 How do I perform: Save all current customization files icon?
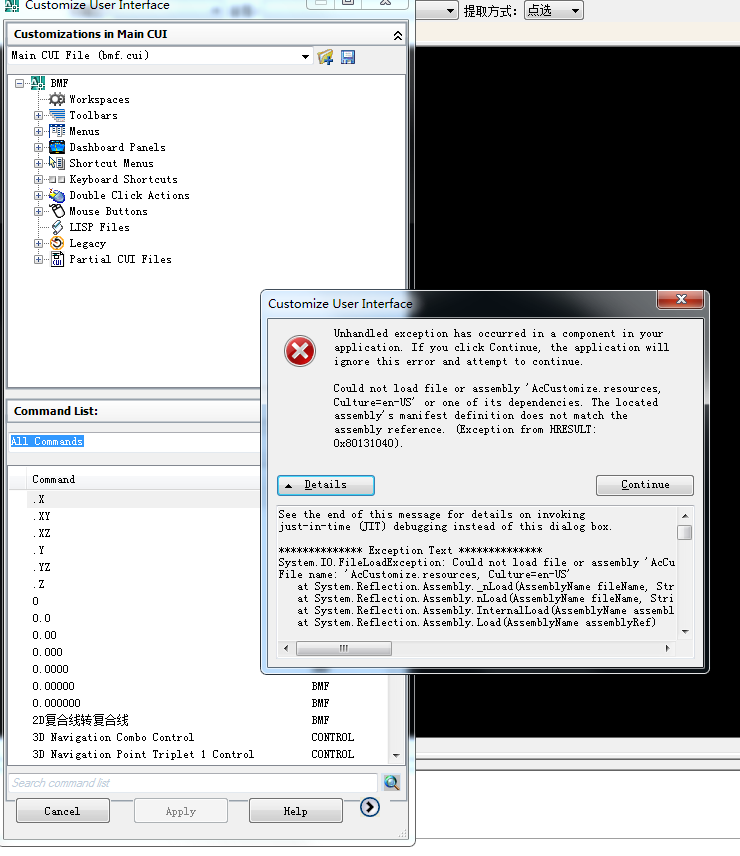point(348,57)
